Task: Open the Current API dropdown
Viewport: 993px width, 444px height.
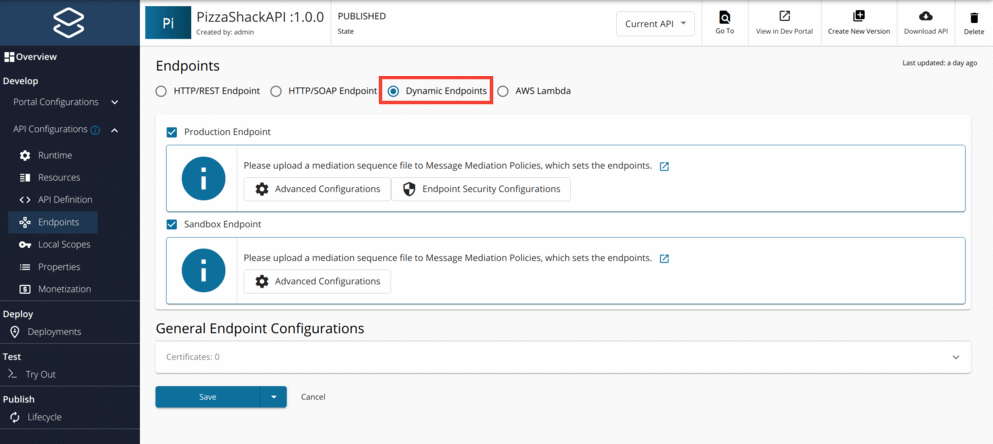Action: click(655, 23)
